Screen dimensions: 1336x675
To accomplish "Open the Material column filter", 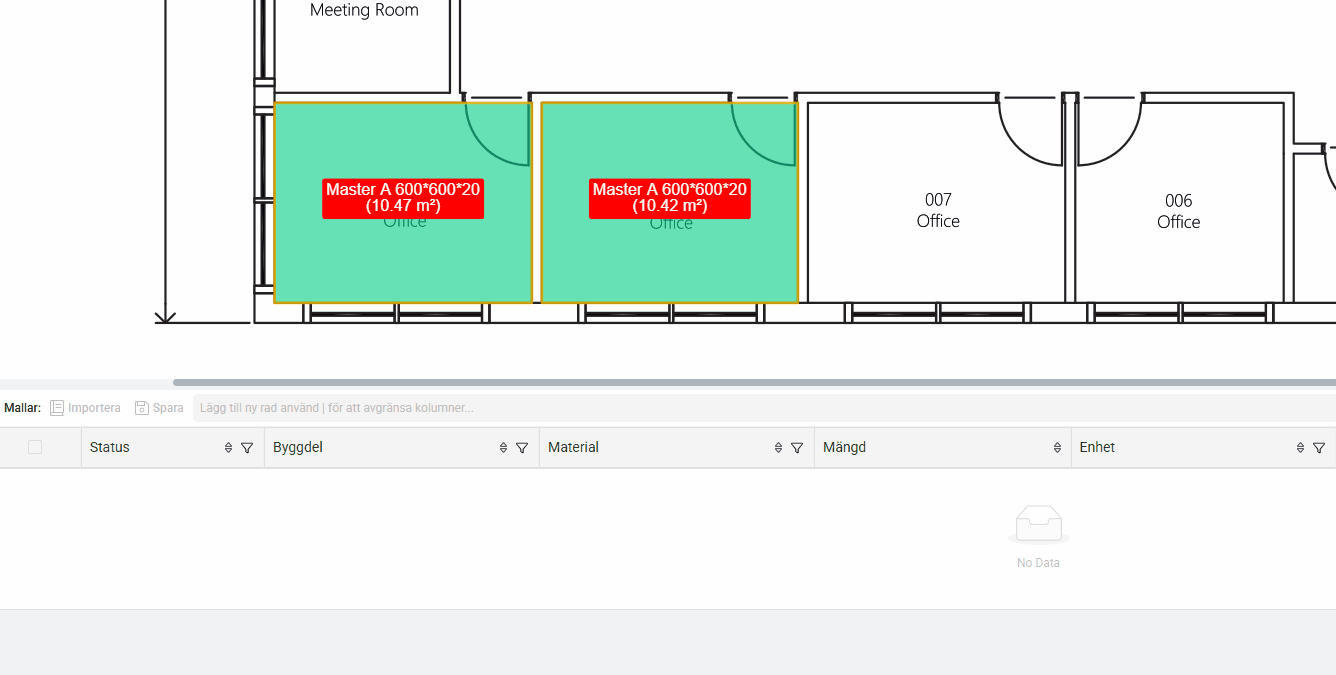I will tap(797, 448).
